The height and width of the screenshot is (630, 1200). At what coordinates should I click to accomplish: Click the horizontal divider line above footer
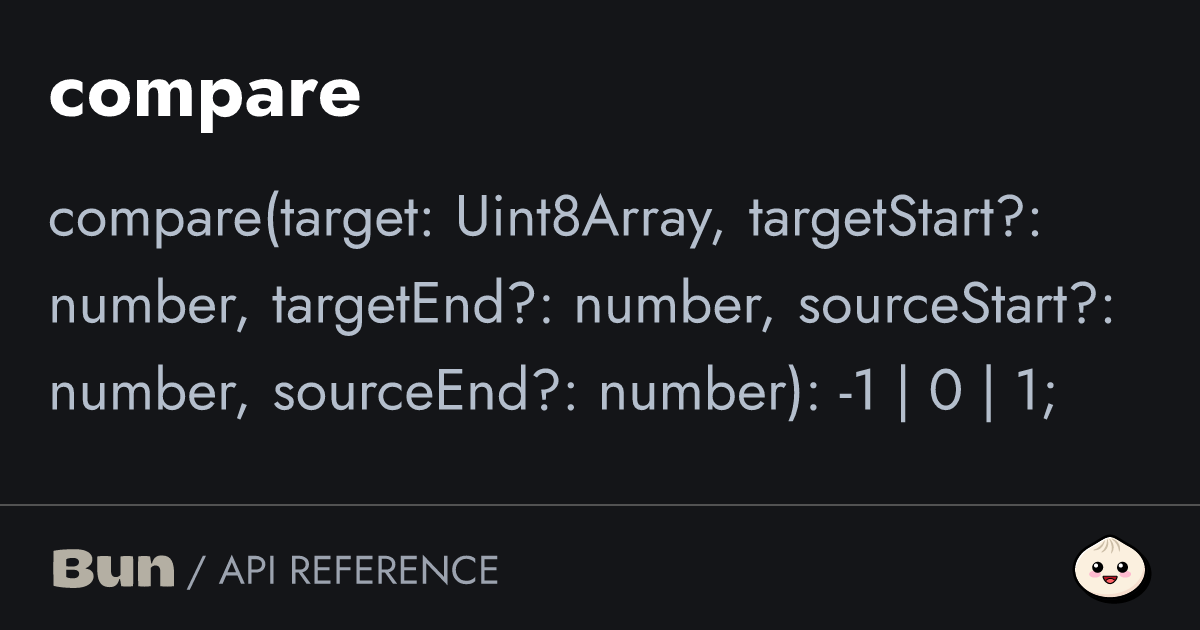[600, 505]
